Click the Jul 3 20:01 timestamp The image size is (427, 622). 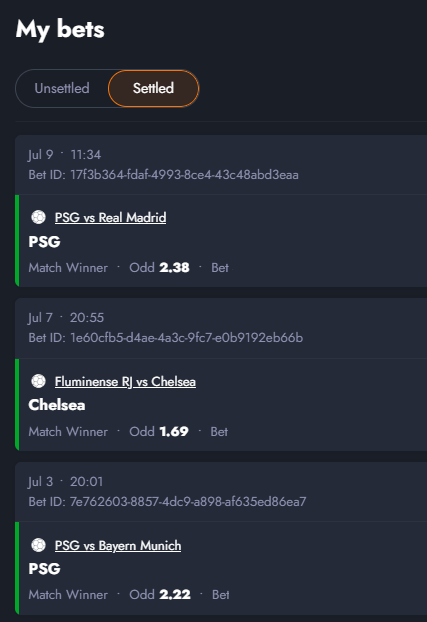coord(65,482)
